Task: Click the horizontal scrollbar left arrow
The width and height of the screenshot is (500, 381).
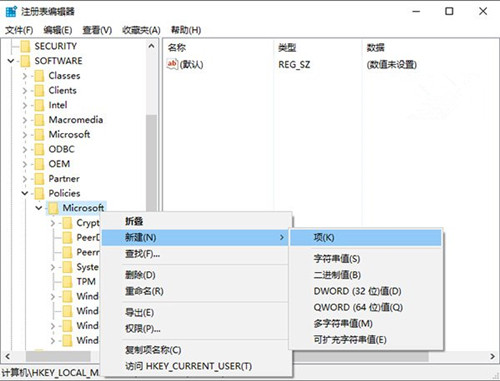Action: (7, 356)
